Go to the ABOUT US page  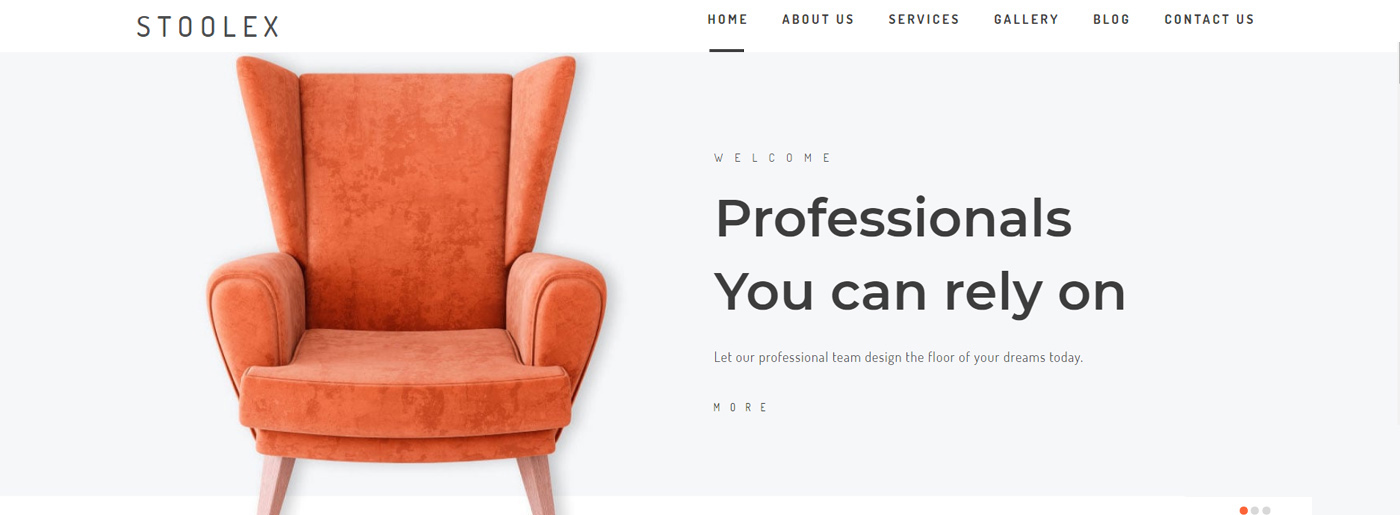click(x=818, y=19)
